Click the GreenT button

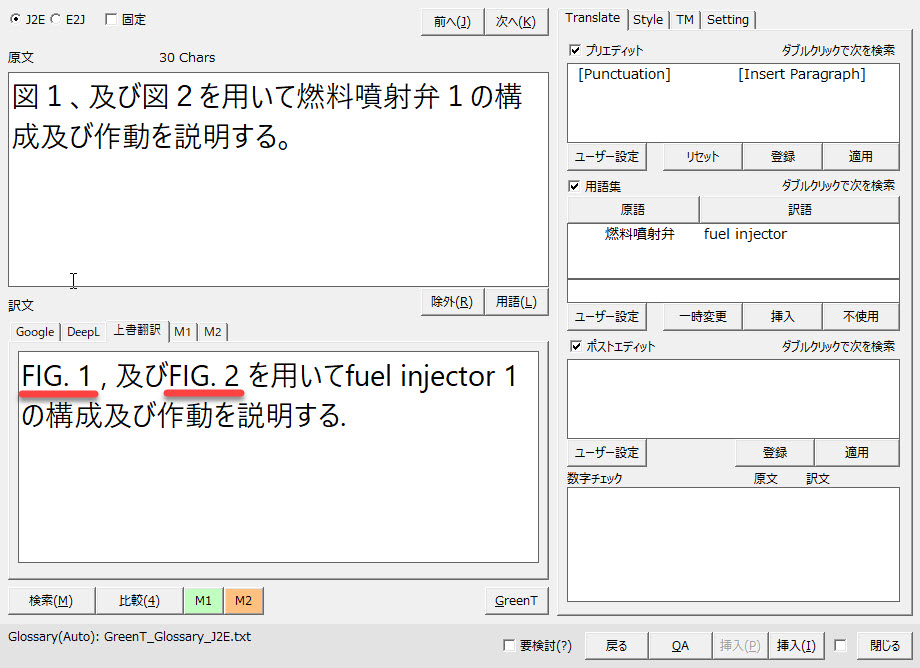pos(517,600)
